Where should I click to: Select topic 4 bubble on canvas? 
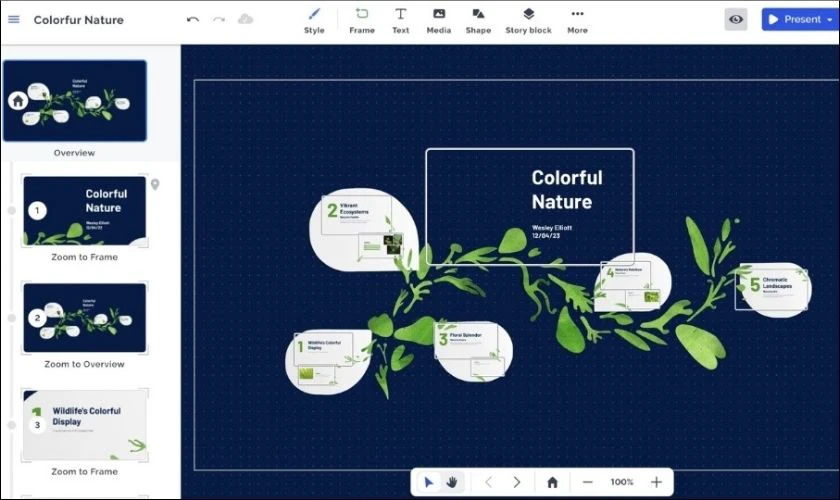point(632,283)
